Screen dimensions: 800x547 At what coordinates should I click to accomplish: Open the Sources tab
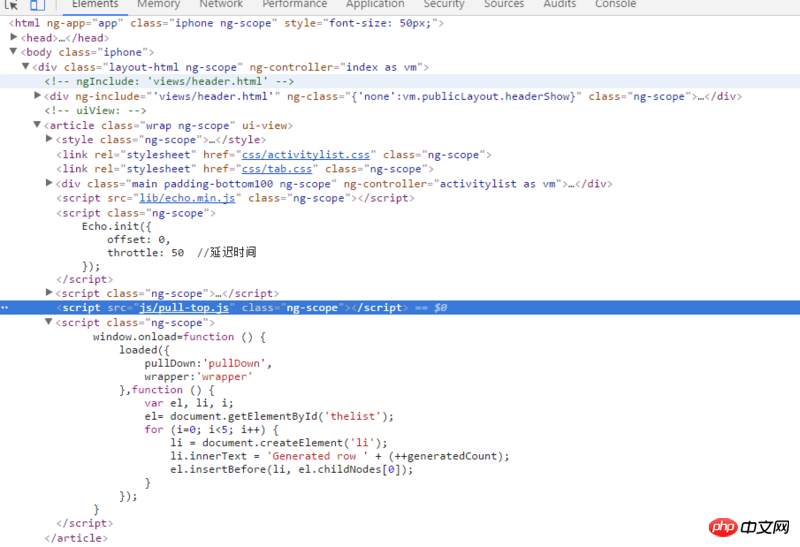pos(504,4)
